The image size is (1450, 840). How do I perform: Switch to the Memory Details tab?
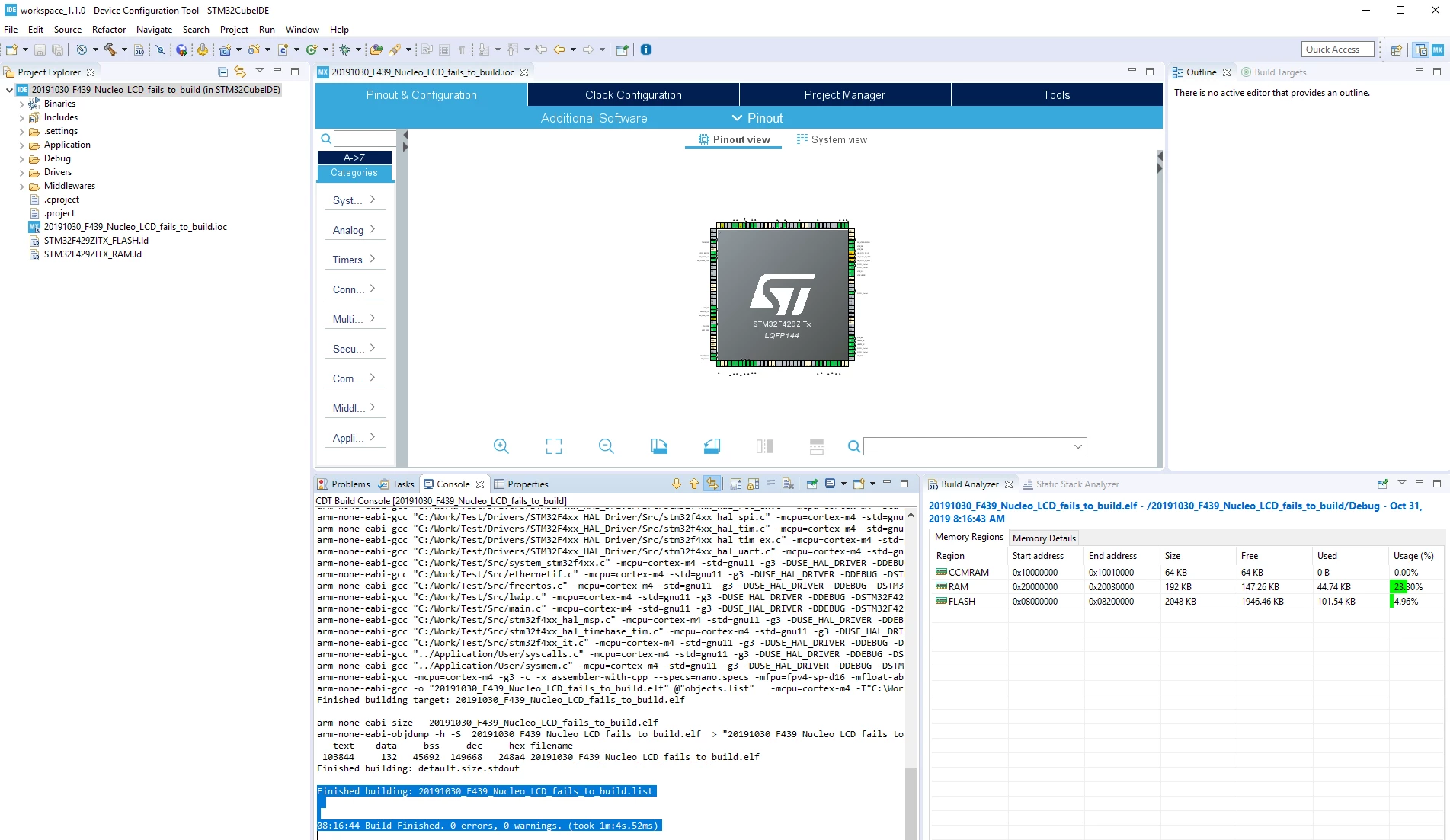(1043, 538)
